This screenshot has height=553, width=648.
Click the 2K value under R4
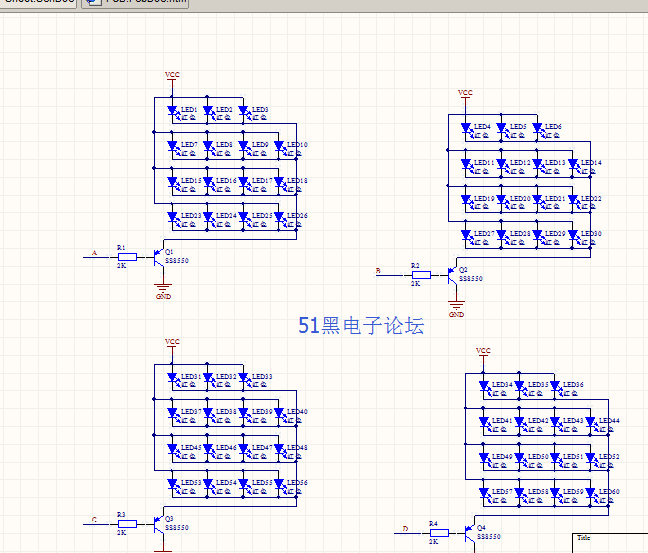click(x=434, y=541)
